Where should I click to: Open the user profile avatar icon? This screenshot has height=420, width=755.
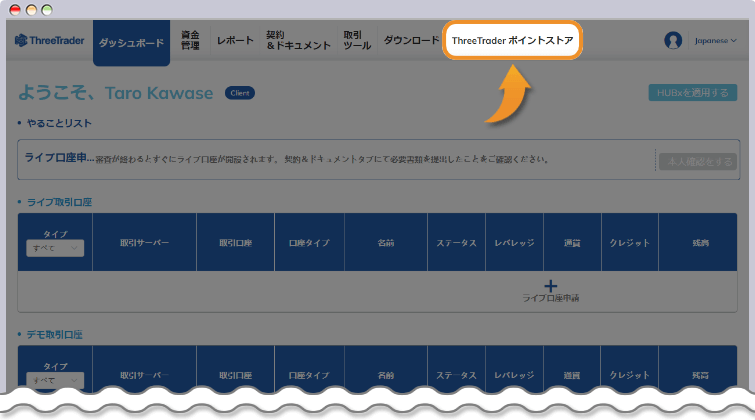pos(673,40)
